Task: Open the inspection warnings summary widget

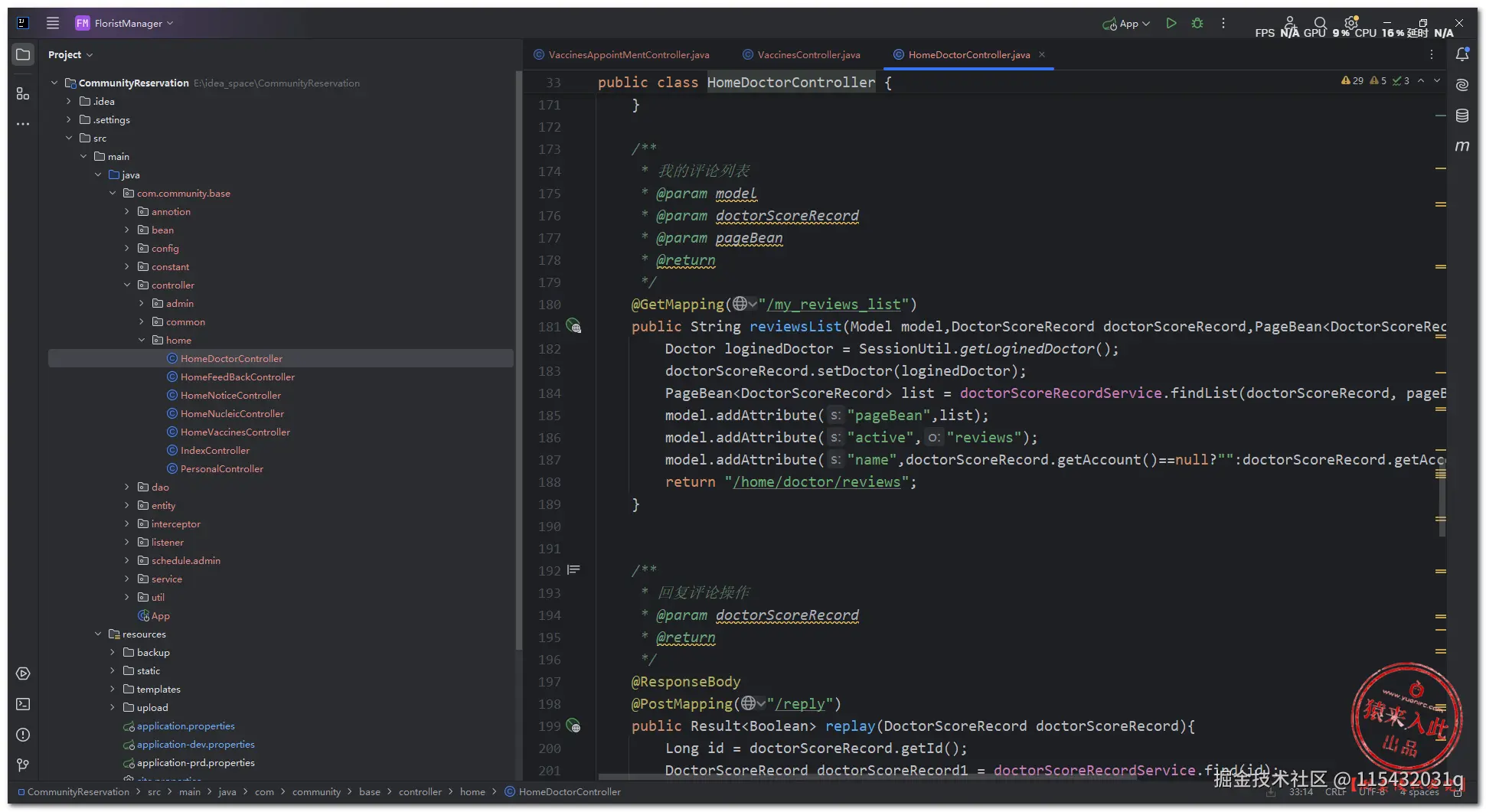Action: (1375, 80)
